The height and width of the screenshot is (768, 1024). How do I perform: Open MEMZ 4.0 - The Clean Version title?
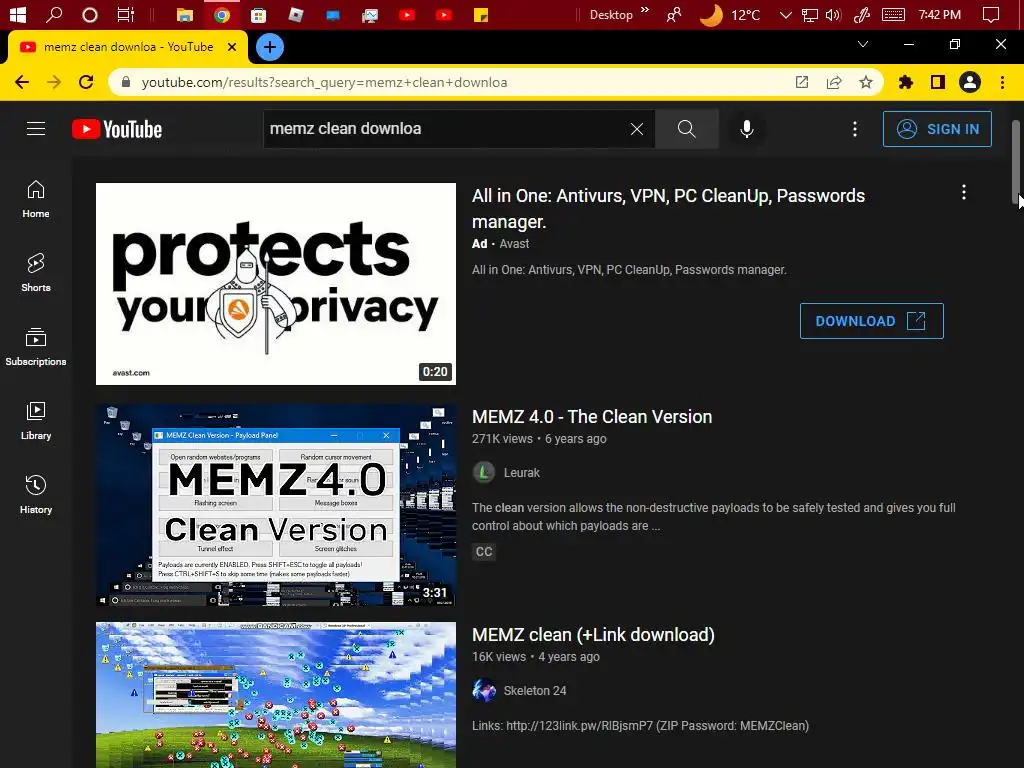[x=592, y=417]
